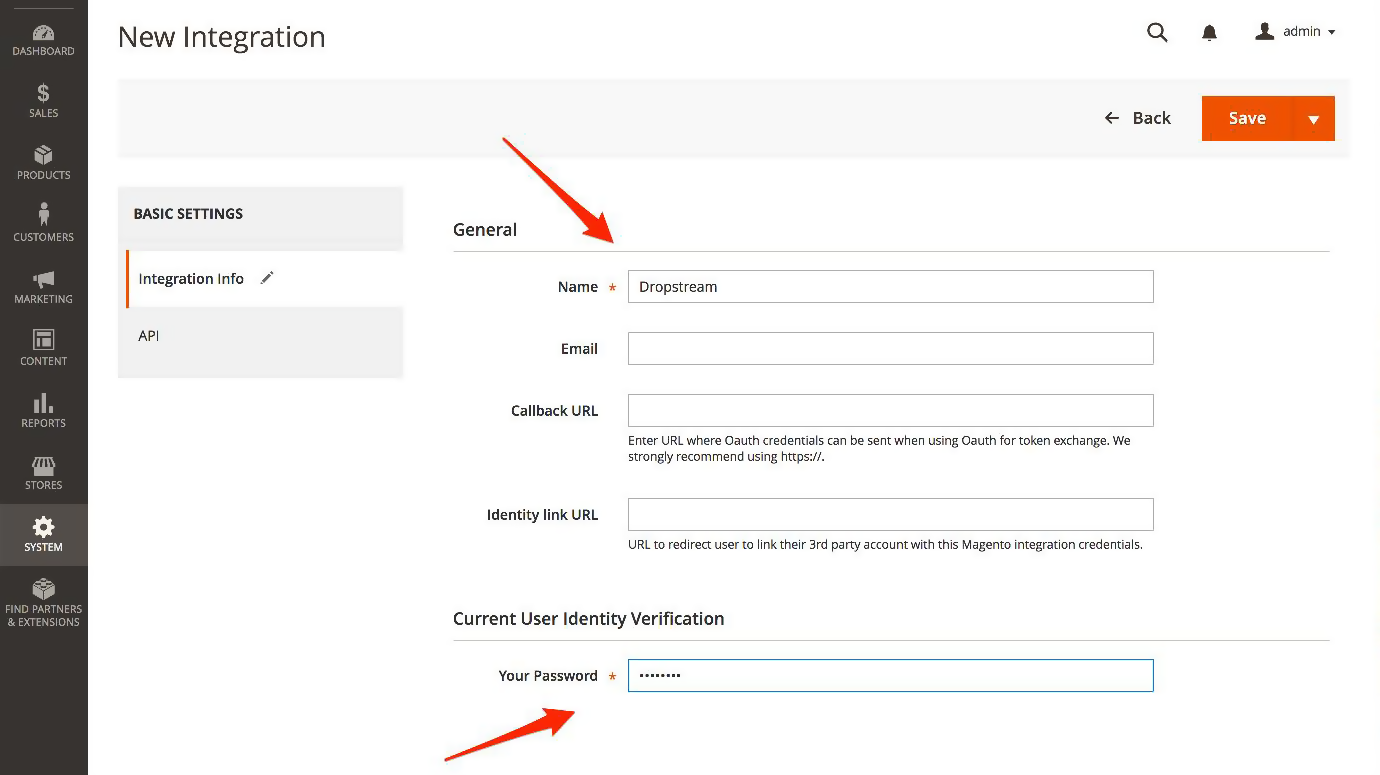Click the Name label

click(x=577, y=287)
